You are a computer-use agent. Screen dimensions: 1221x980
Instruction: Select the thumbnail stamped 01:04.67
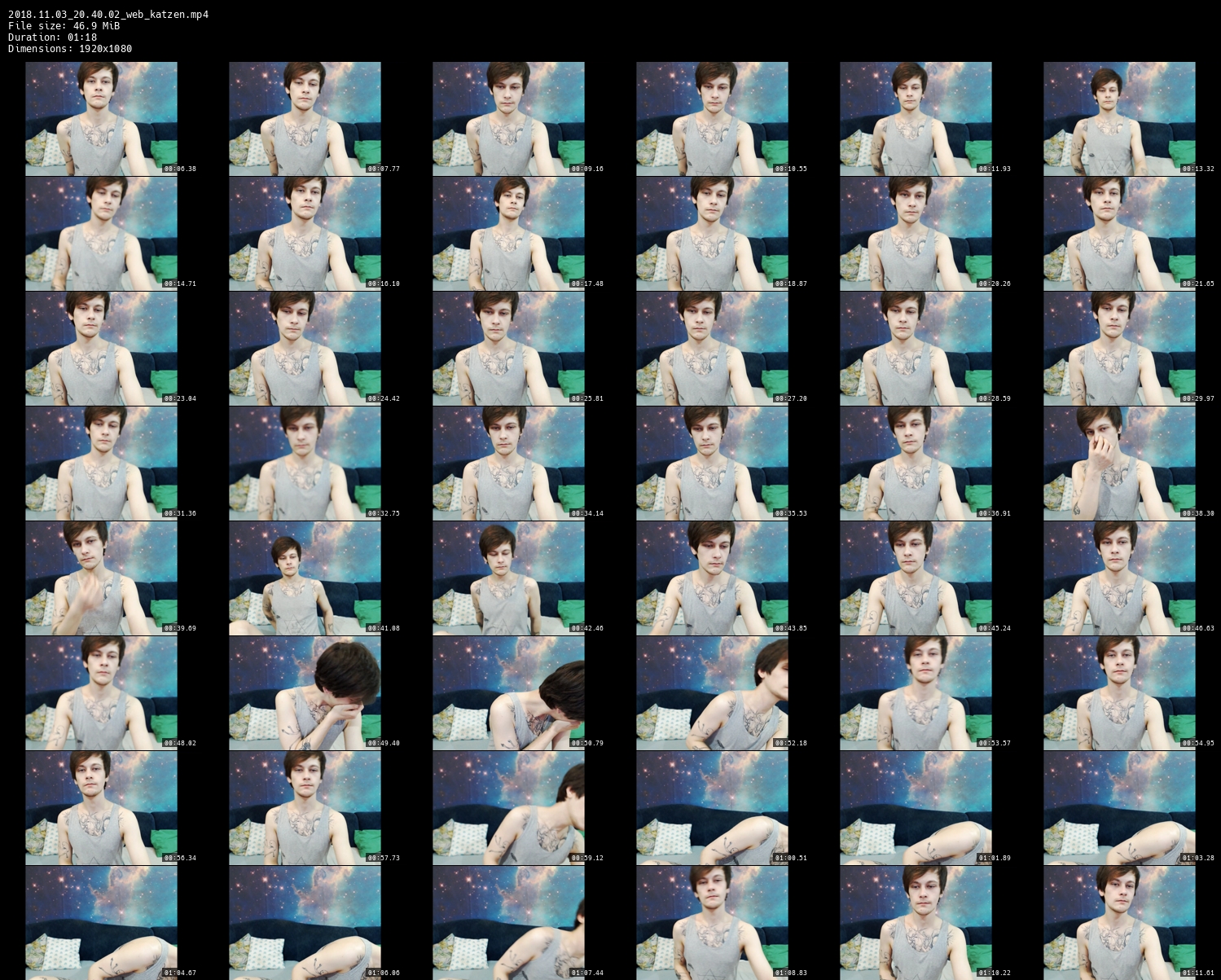click(101, 923)
